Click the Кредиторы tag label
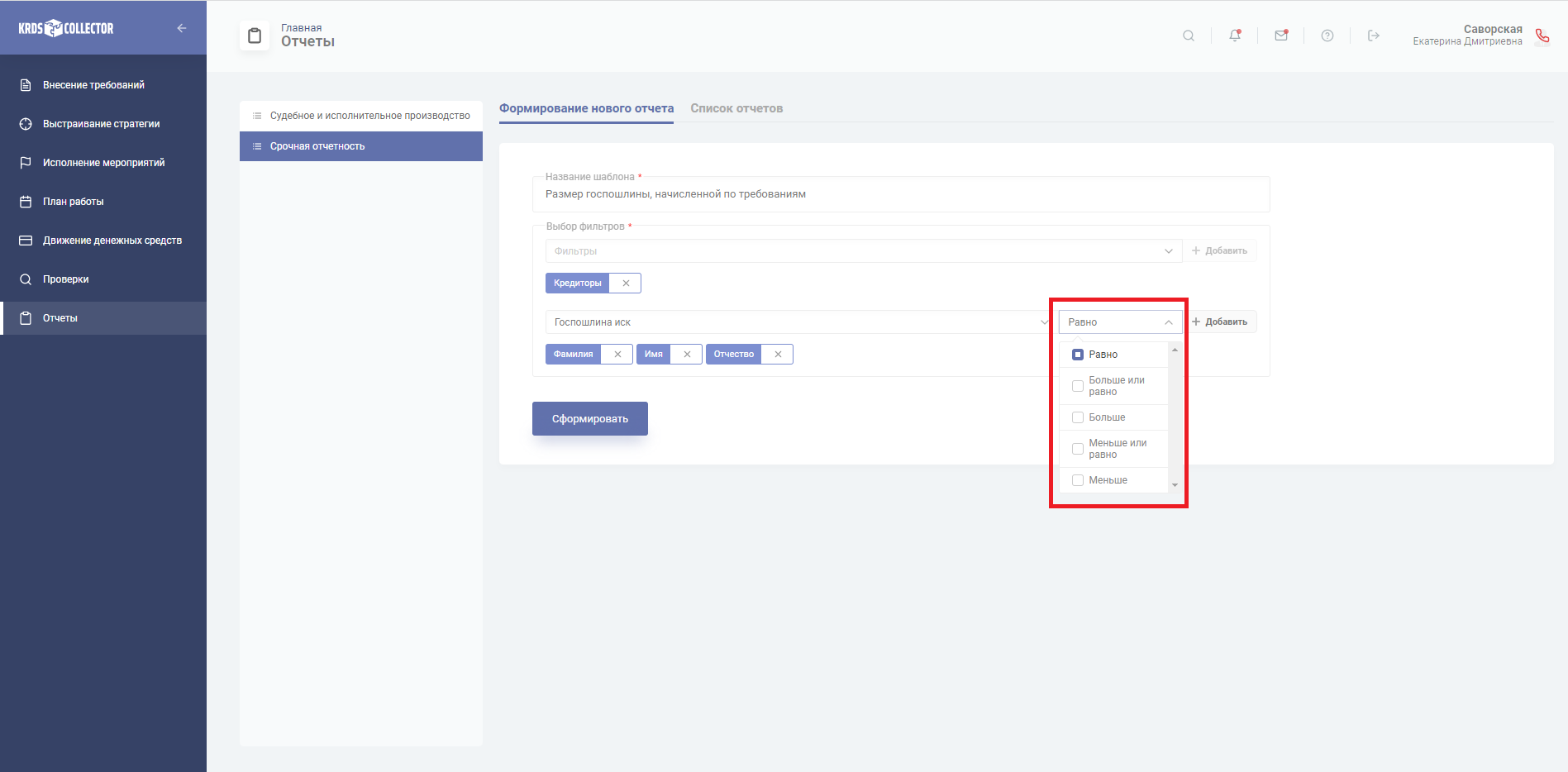Image resolution: width=1568 pixels, height=772 pixels. coord(578,284)
